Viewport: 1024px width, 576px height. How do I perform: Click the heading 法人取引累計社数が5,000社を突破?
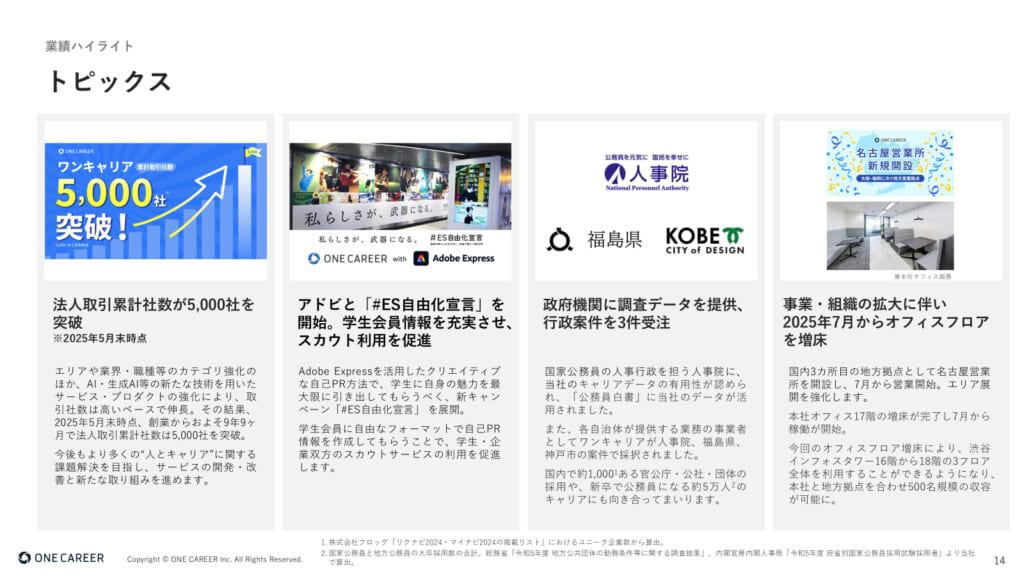[x=154, y=313]
